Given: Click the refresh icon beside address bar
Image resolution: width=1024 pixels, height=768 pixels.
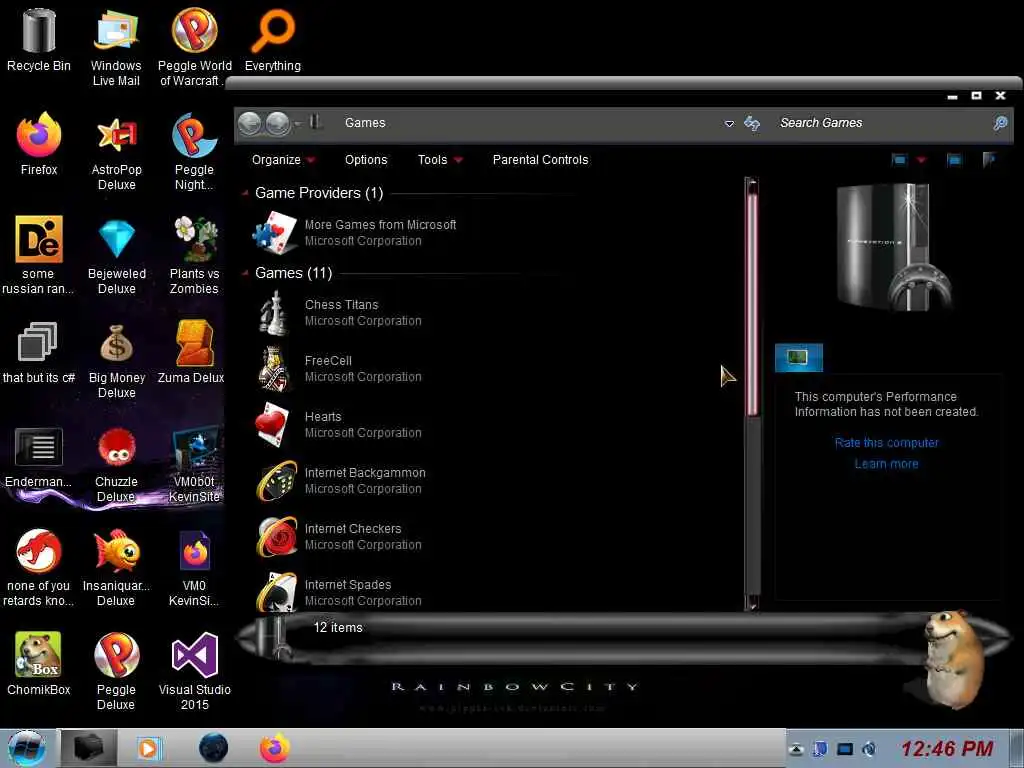Looking at the screenshot, I should point(752,123).
